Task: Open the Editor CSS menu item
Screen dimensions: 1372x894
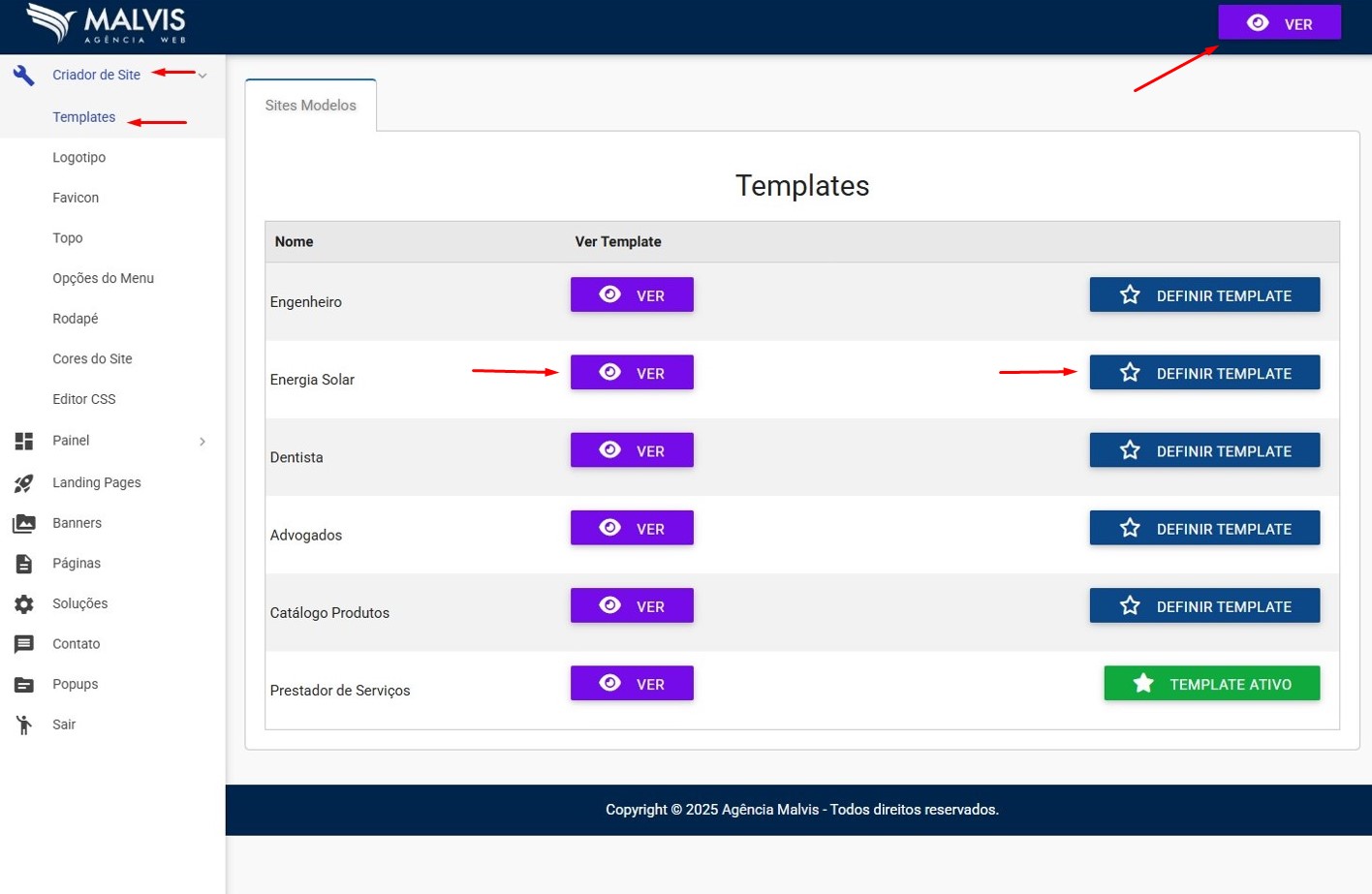Action: tap(84, 399)
